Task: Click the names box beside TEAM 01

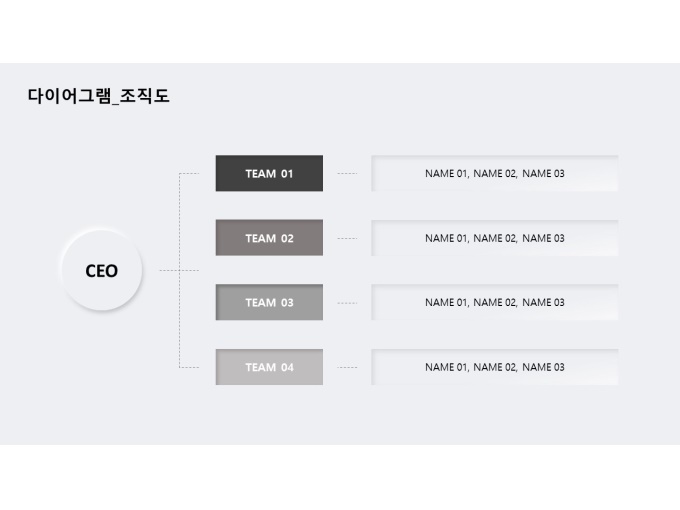Action: pyautogui.click(x=495, y=173)
